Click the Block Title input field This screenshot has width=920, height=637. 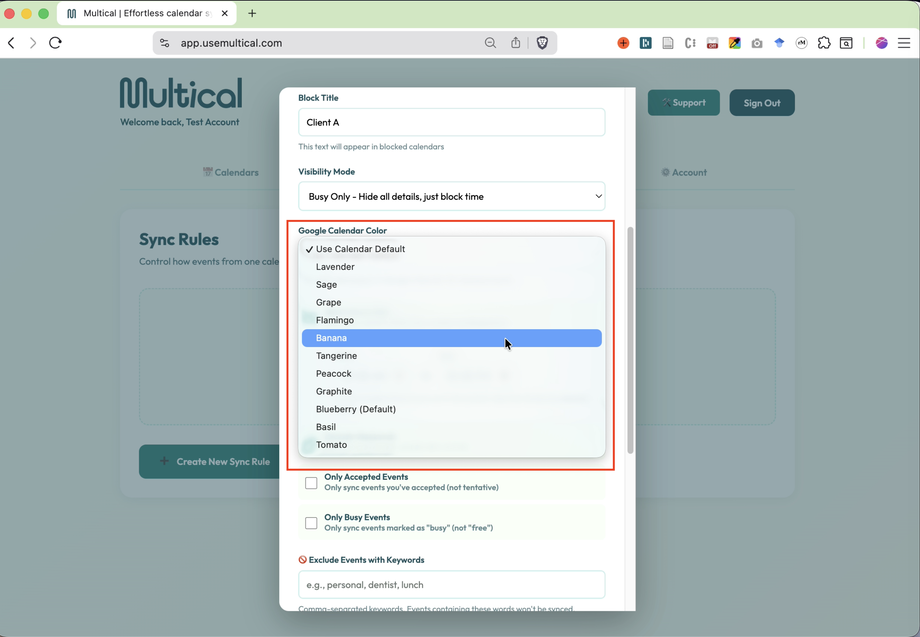pos(451,122)
